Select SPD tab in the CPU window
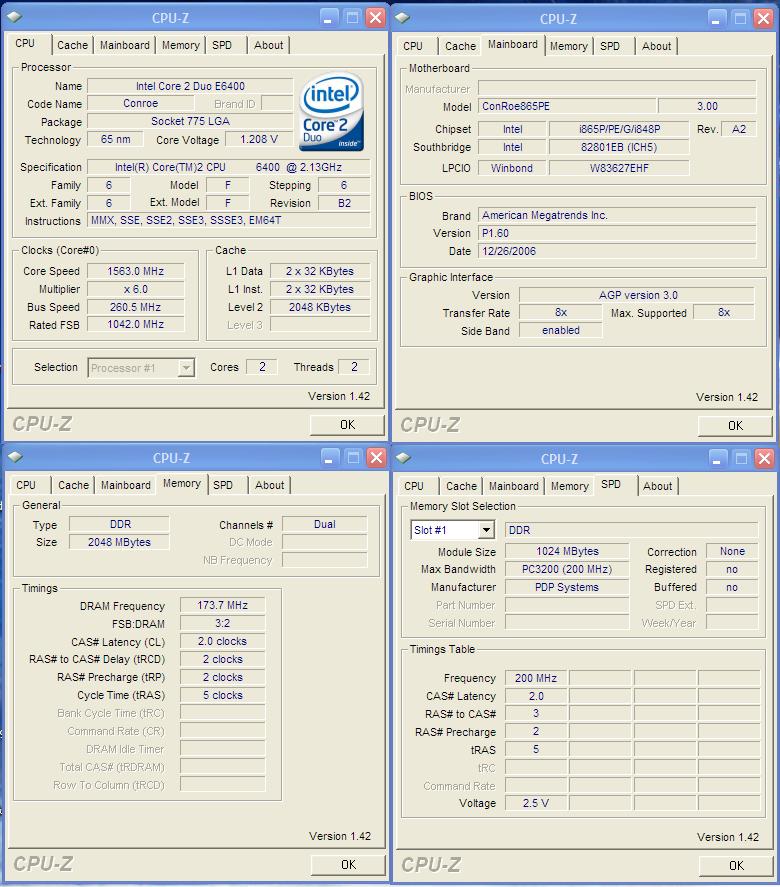Viewport: 780px width, 887px height. (222, 45)
